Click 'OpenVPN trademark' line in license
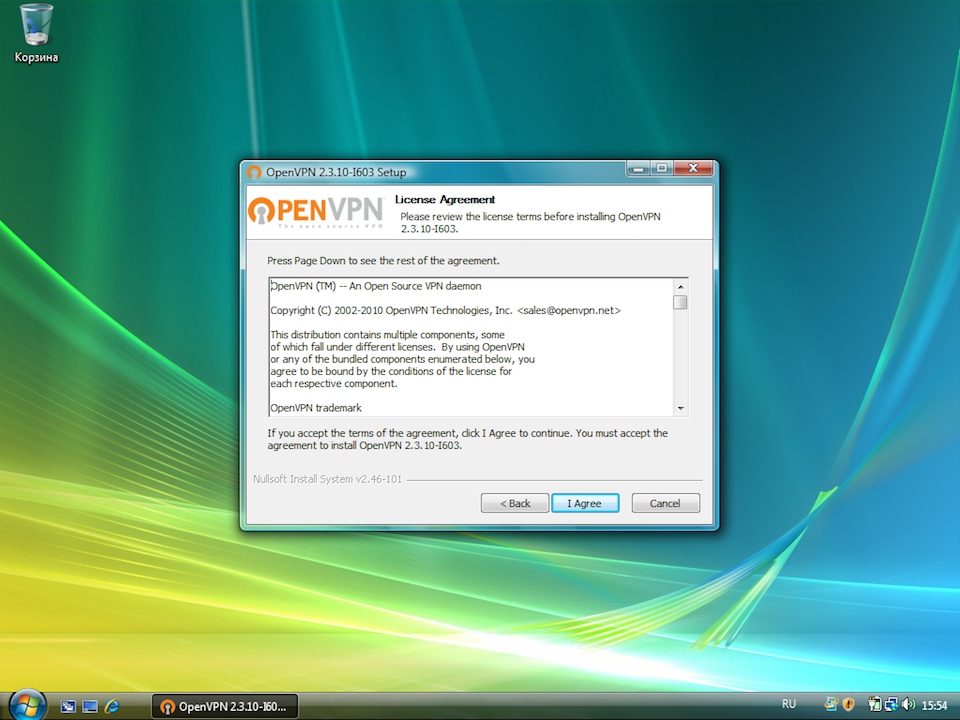The width and height of the screenshot is (960, 720). tap(316, 408)
